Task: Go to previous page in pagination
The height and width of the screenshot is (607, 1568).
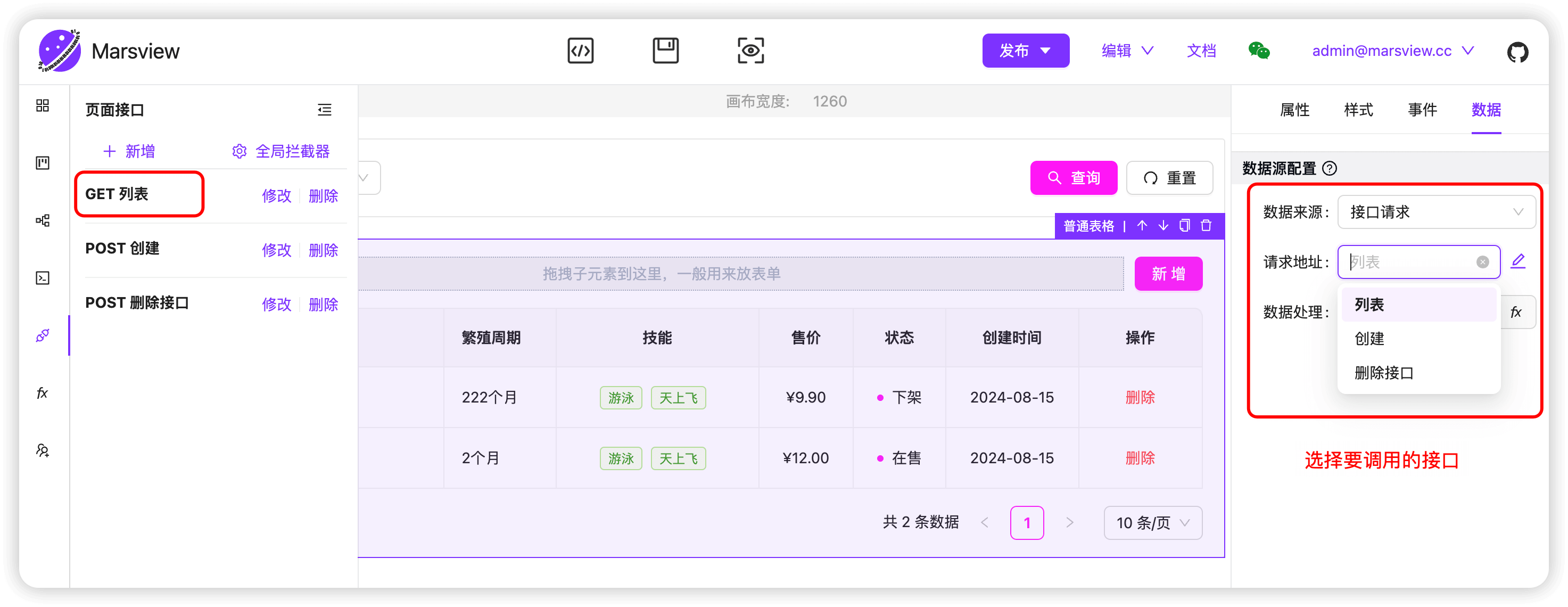Action: (x=984, y=522)
